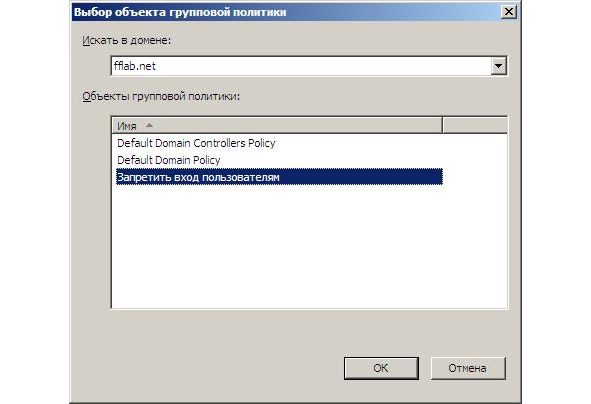591x404 pixels.
Task: Select Default Domain Controllers Policy
Action: tap(196, 143)
